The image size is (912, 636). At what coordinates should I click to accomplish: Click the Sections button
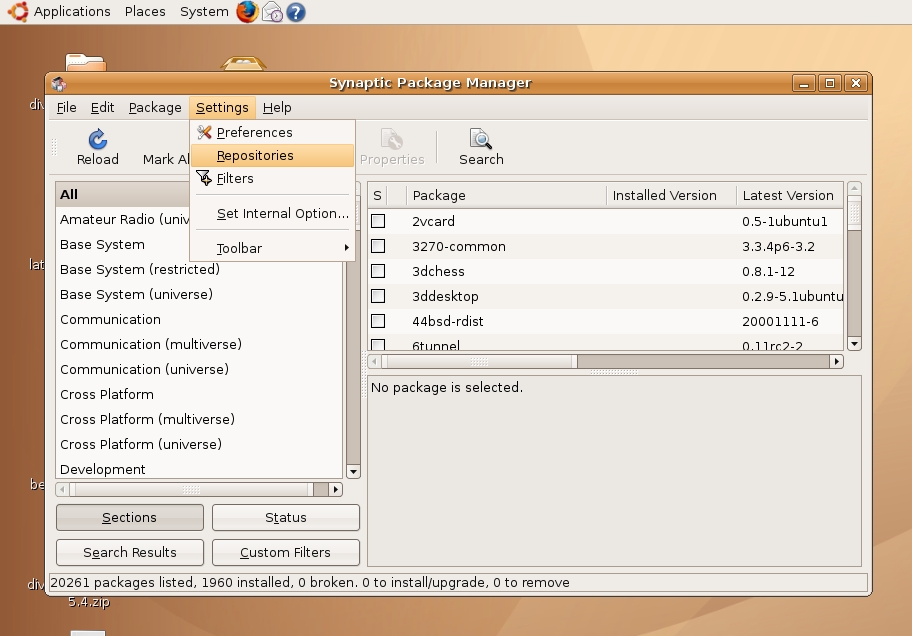coord(130,517)
